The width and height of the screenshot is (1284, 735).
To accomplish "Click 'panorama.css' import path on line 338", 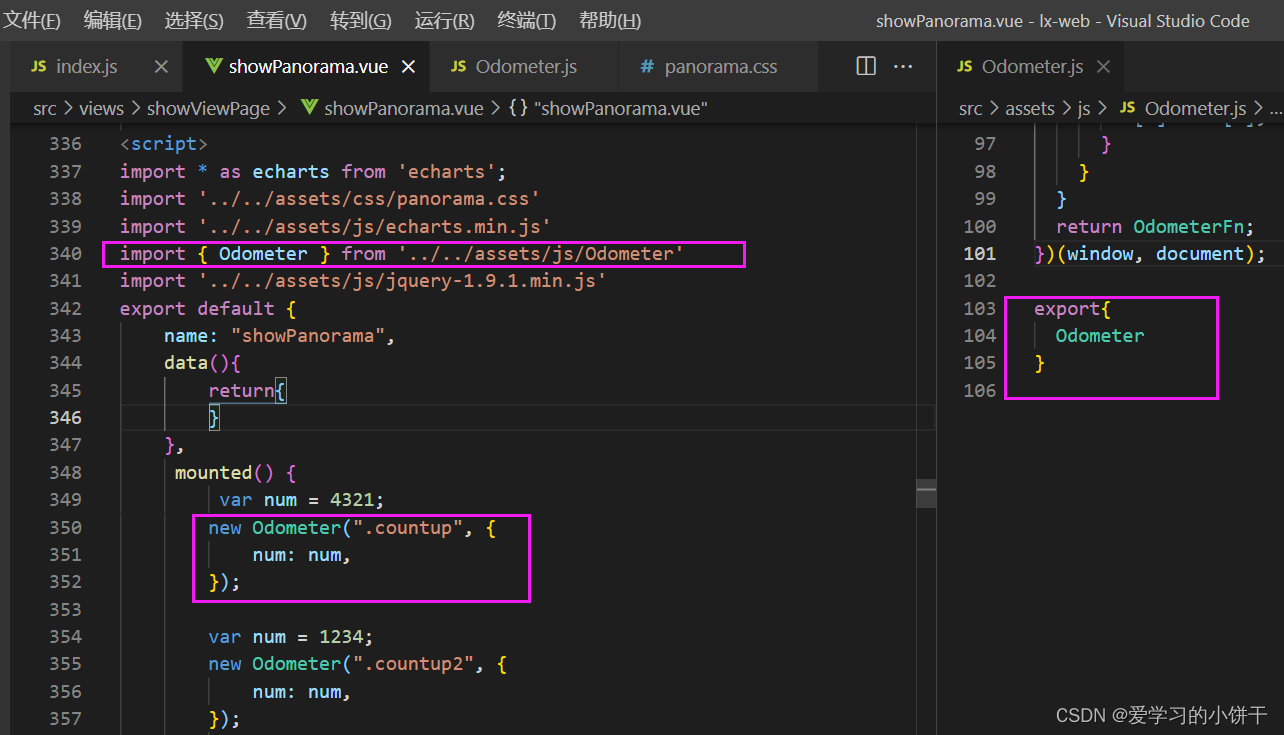I will pos(369,199).
